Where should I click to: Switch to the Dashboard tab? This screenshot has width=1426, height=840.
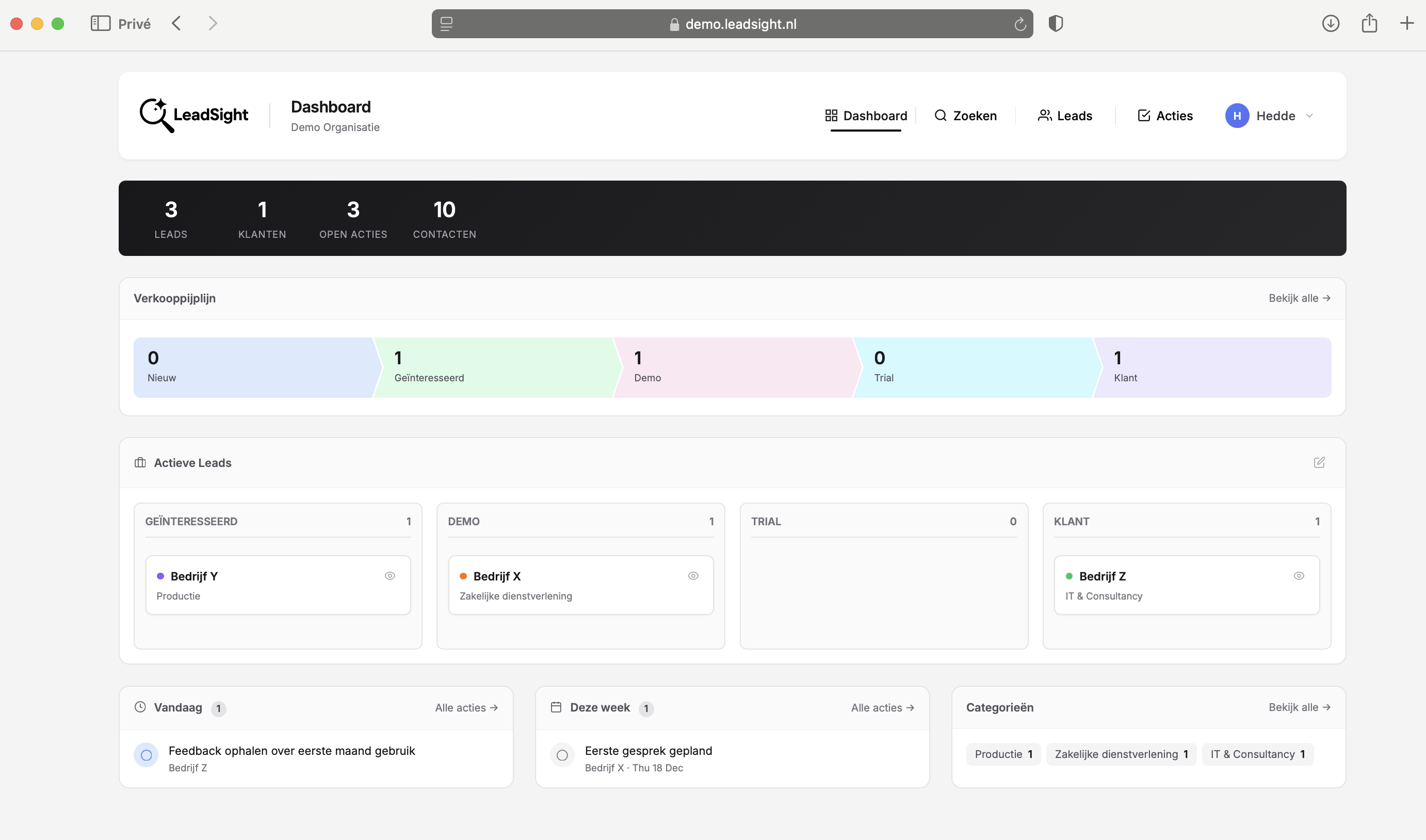[x=866, y=116]
